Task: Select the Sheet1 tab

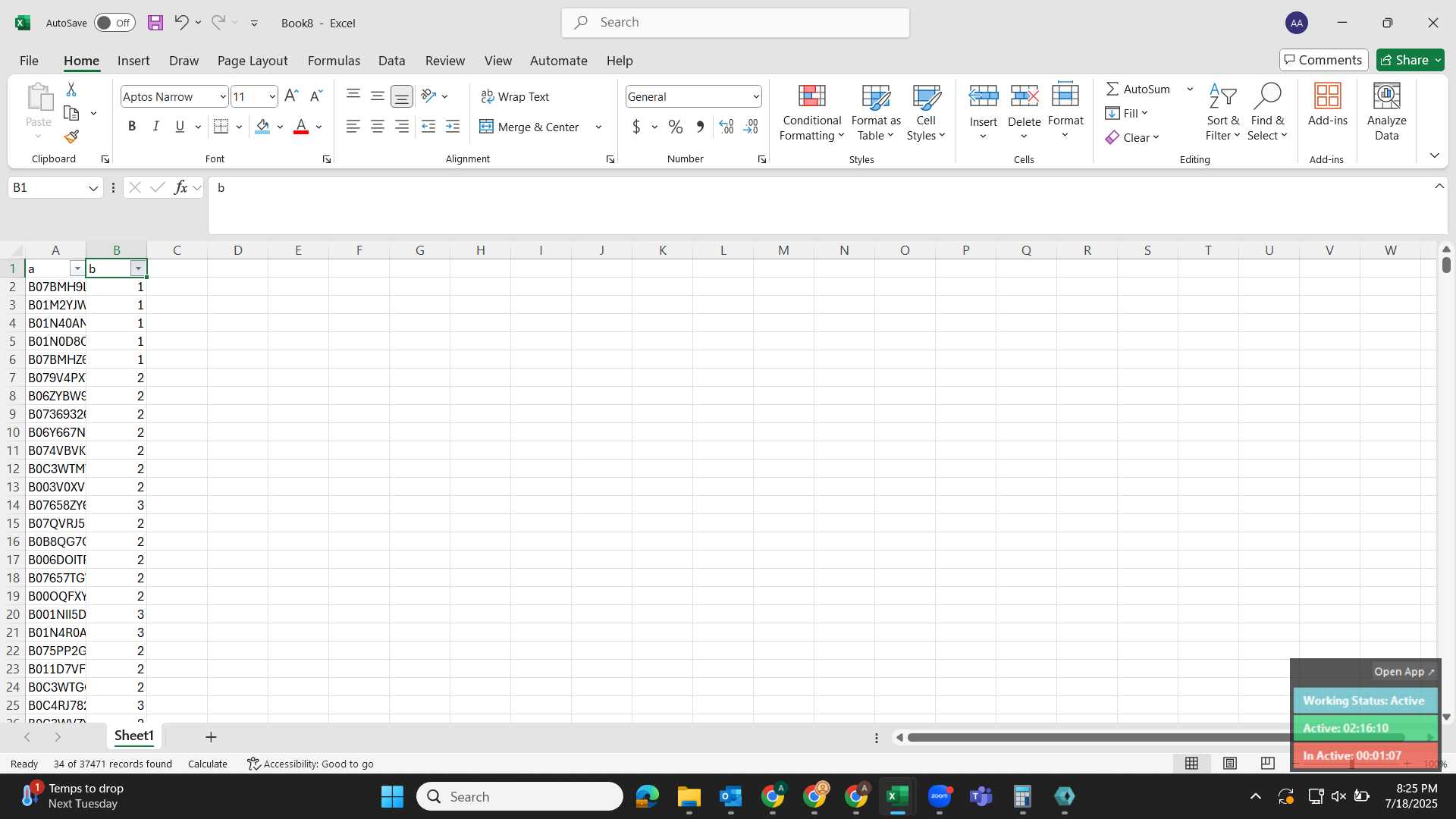Action: 134,736
